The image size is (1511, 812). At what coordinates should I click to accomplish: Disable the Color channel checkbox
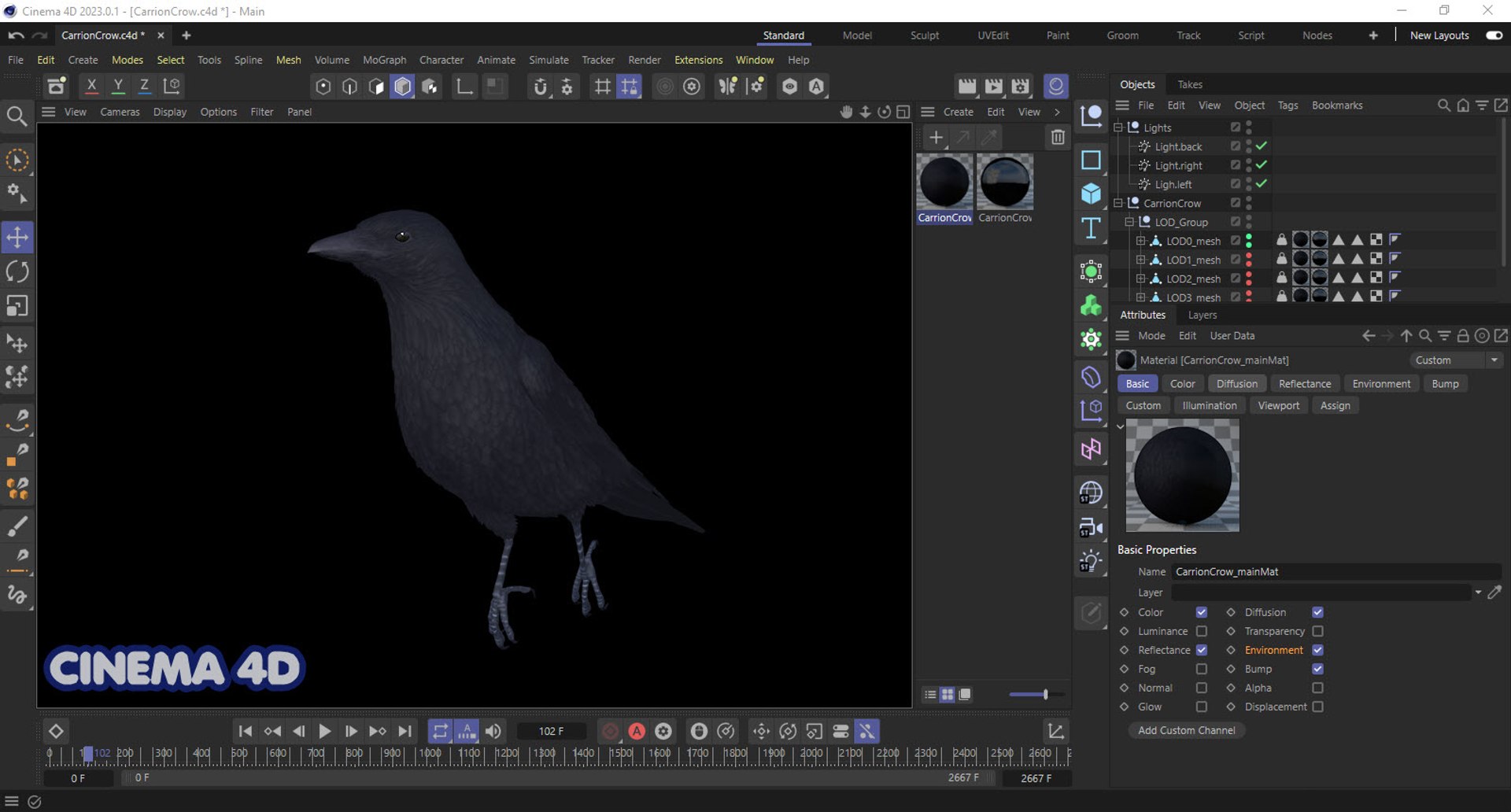(x=1201, y=612)
